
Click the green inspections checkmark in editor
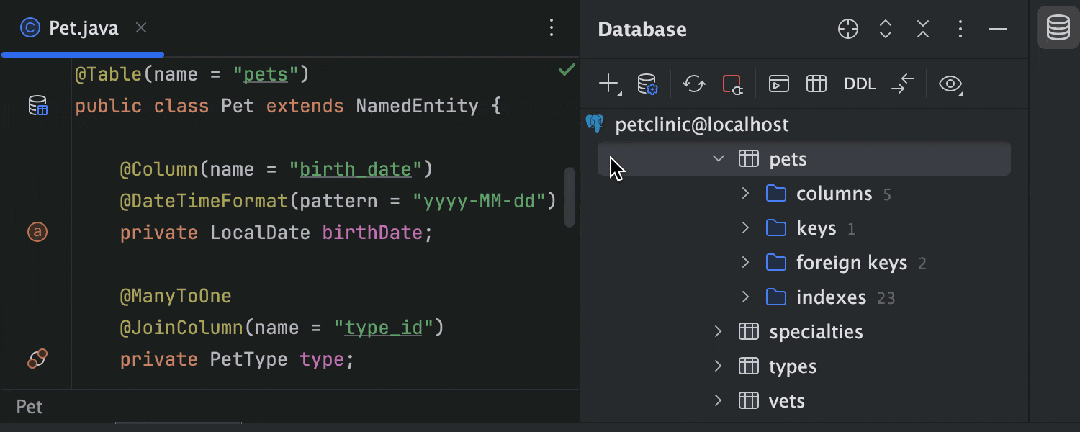pos(566,70)
